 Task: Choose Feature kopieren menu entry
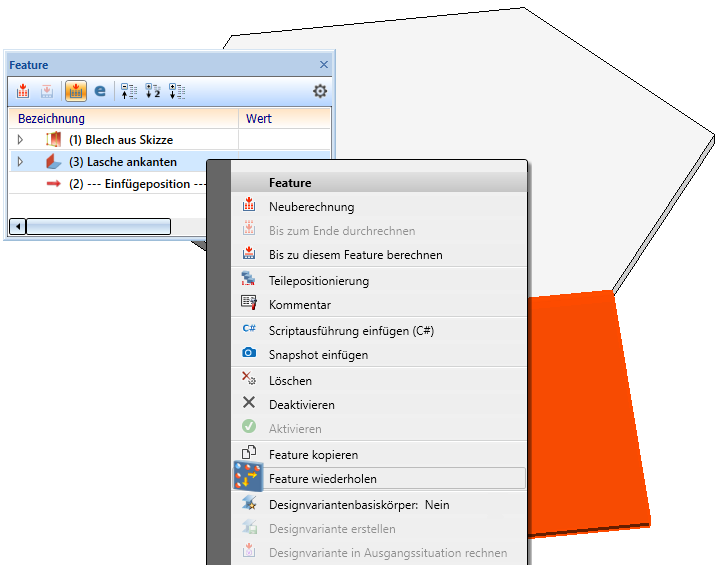[x=379, y=454]
